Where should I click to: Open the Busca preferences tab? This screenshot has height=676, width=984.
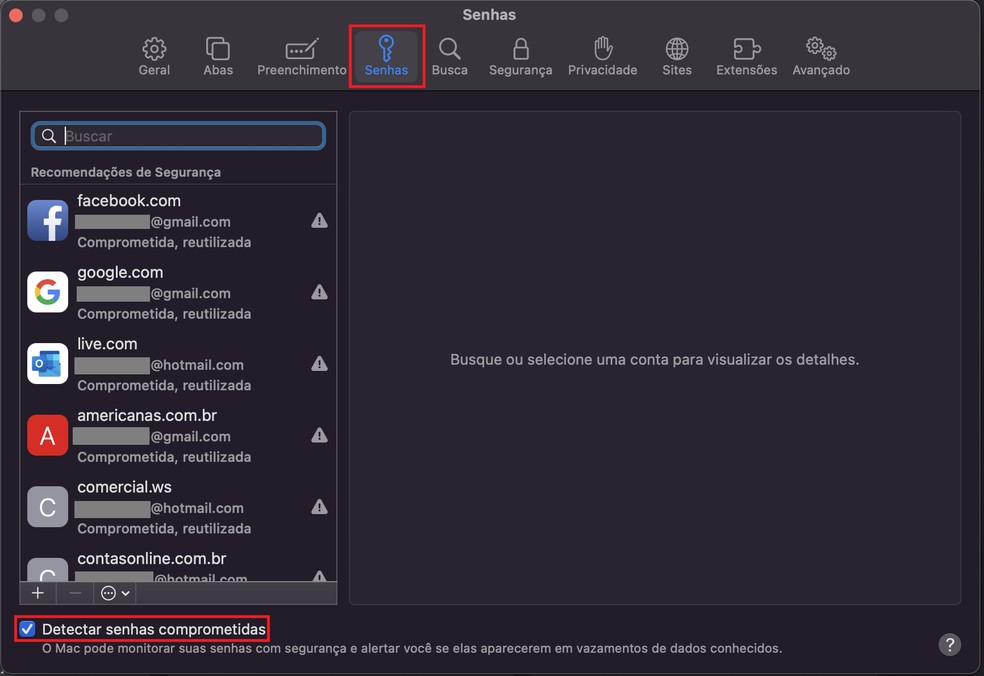point(449,56)
